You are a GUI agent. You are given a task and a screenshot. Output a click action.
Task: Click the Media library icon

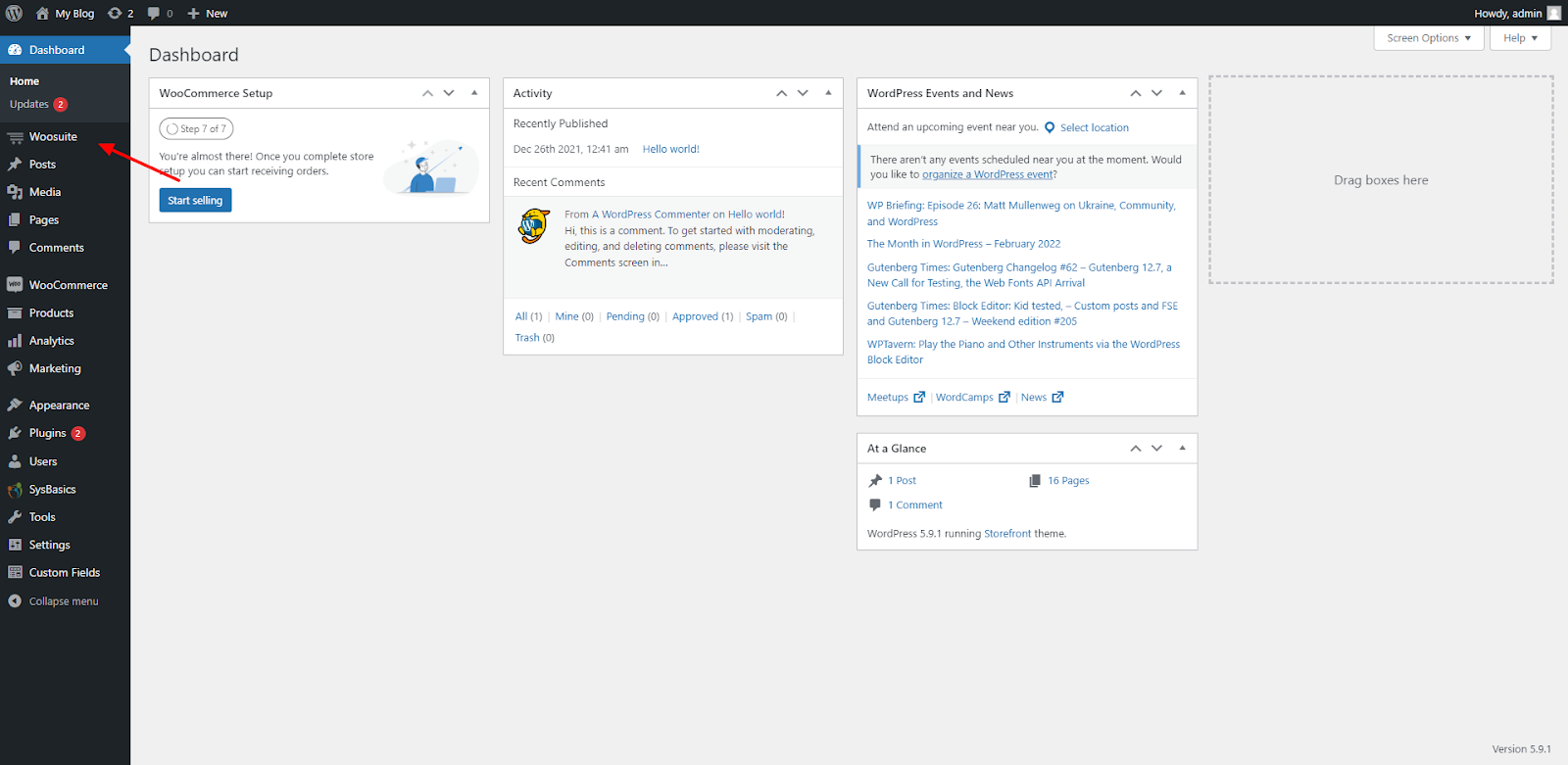(x=15, y=192)
